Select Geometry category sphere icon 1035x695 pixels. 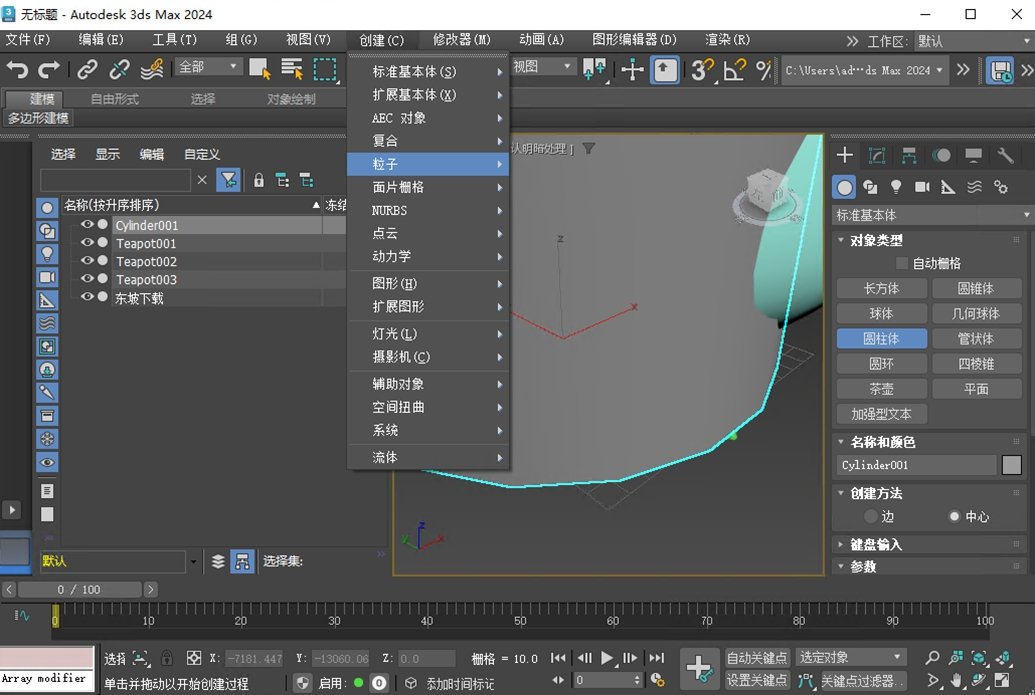pos(844,187)
